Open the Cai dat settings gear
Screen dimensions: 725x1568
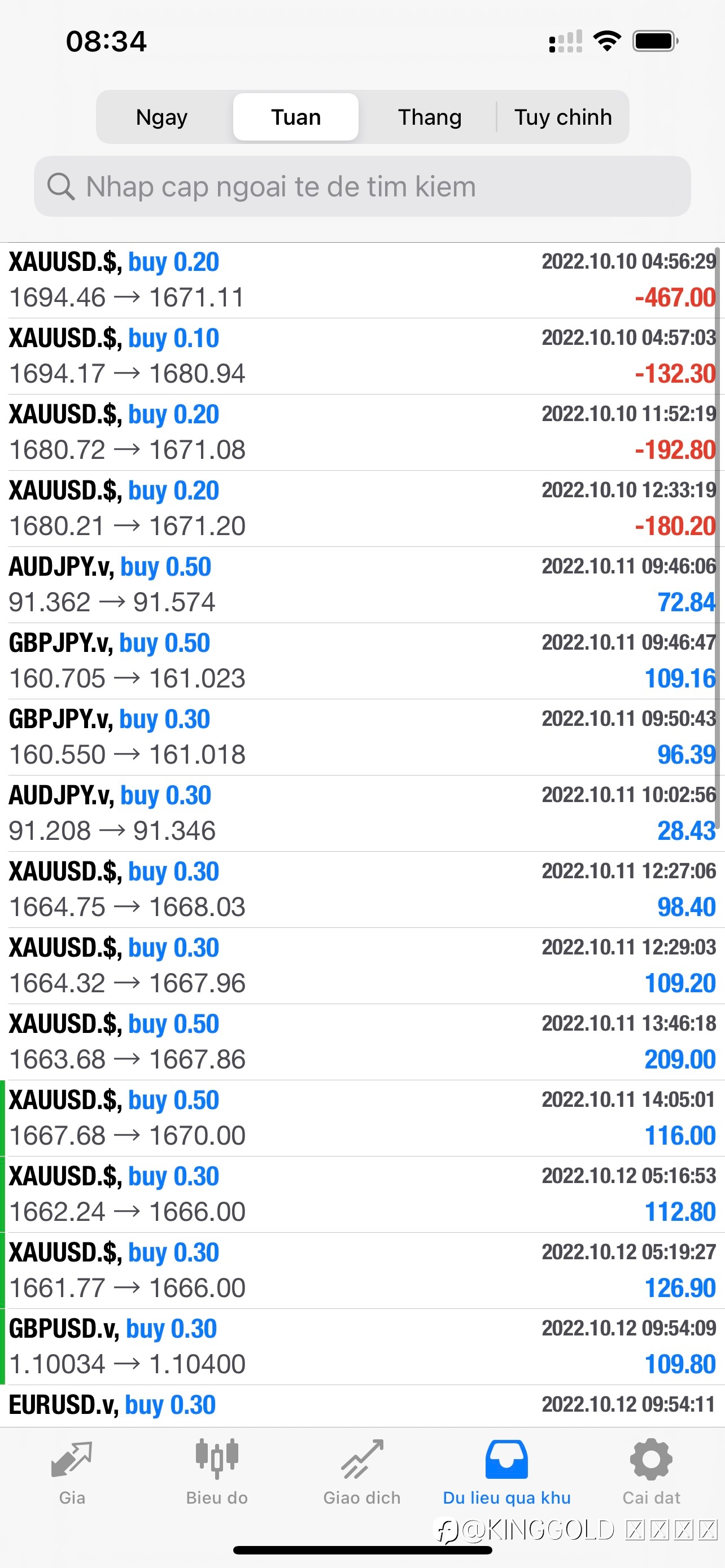coord(650,1460)
